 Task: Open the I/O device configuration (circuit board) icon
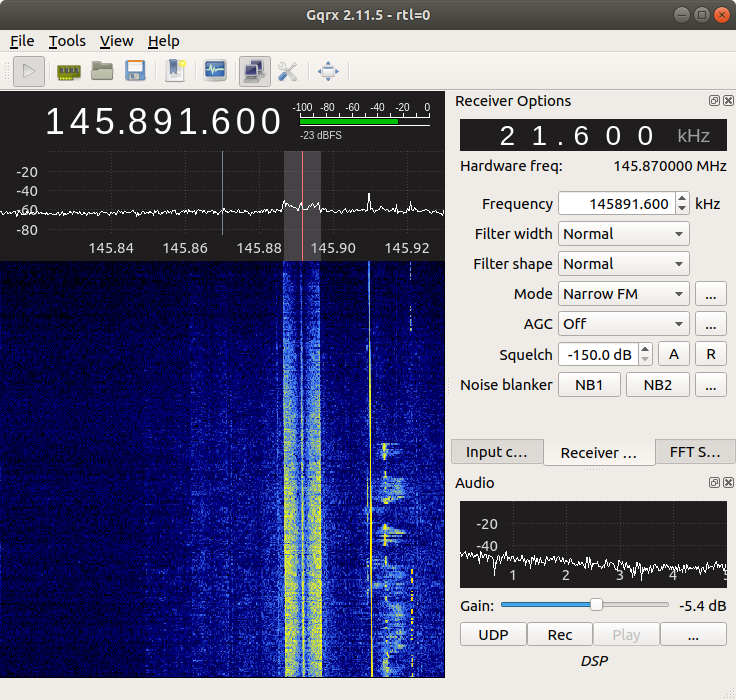point(69,71)
